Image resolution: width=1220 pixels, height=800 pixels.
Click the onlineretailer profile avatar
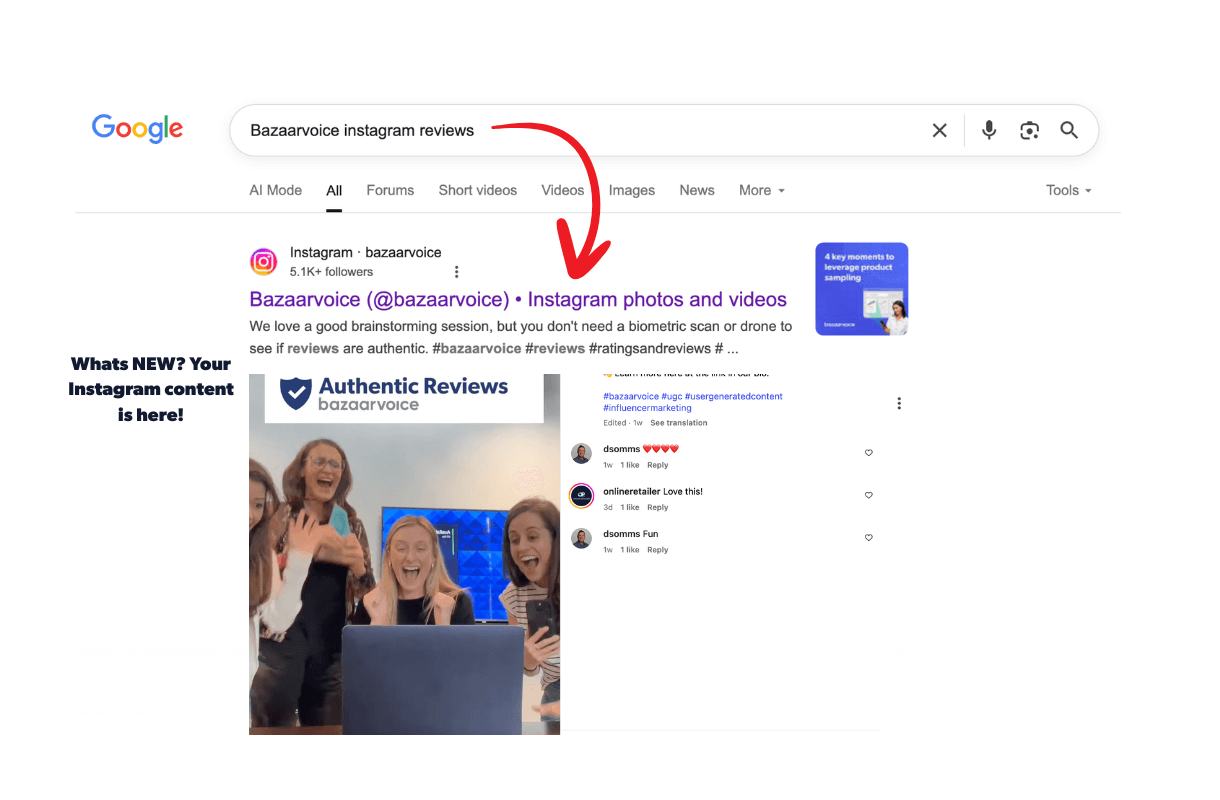581,496
